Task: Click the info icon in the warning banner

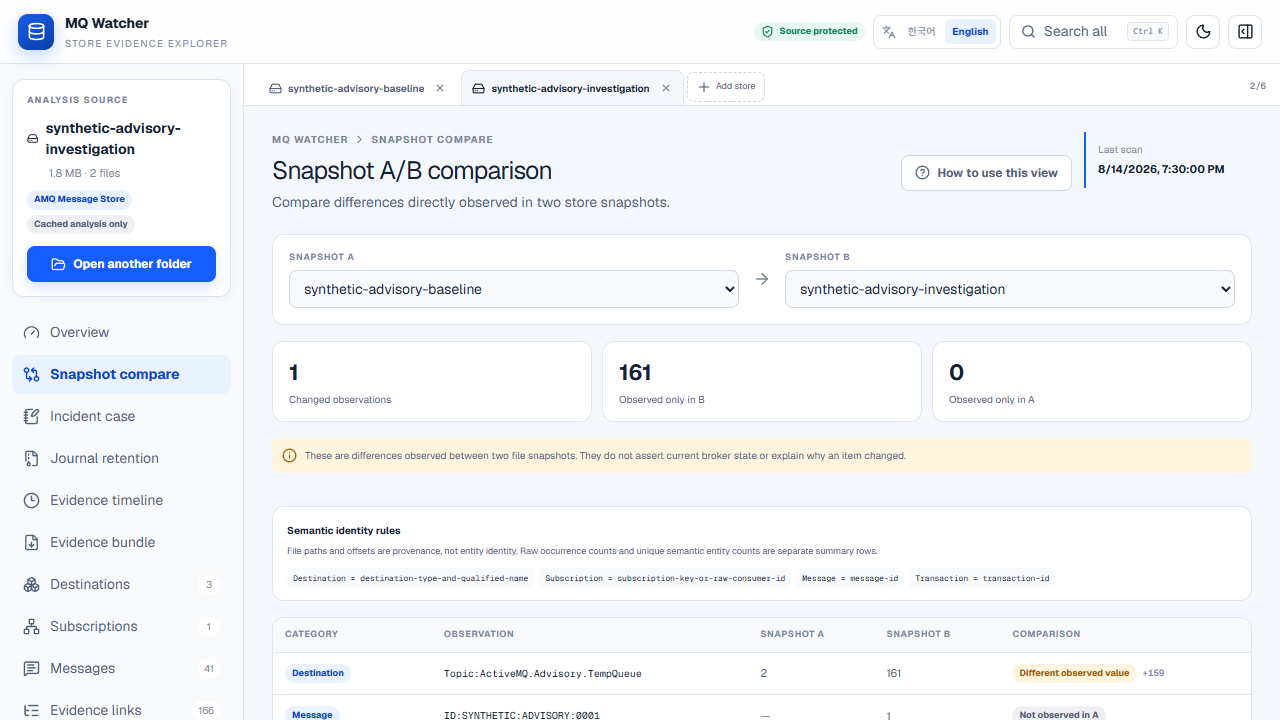Action: click(x=289, y=455)
